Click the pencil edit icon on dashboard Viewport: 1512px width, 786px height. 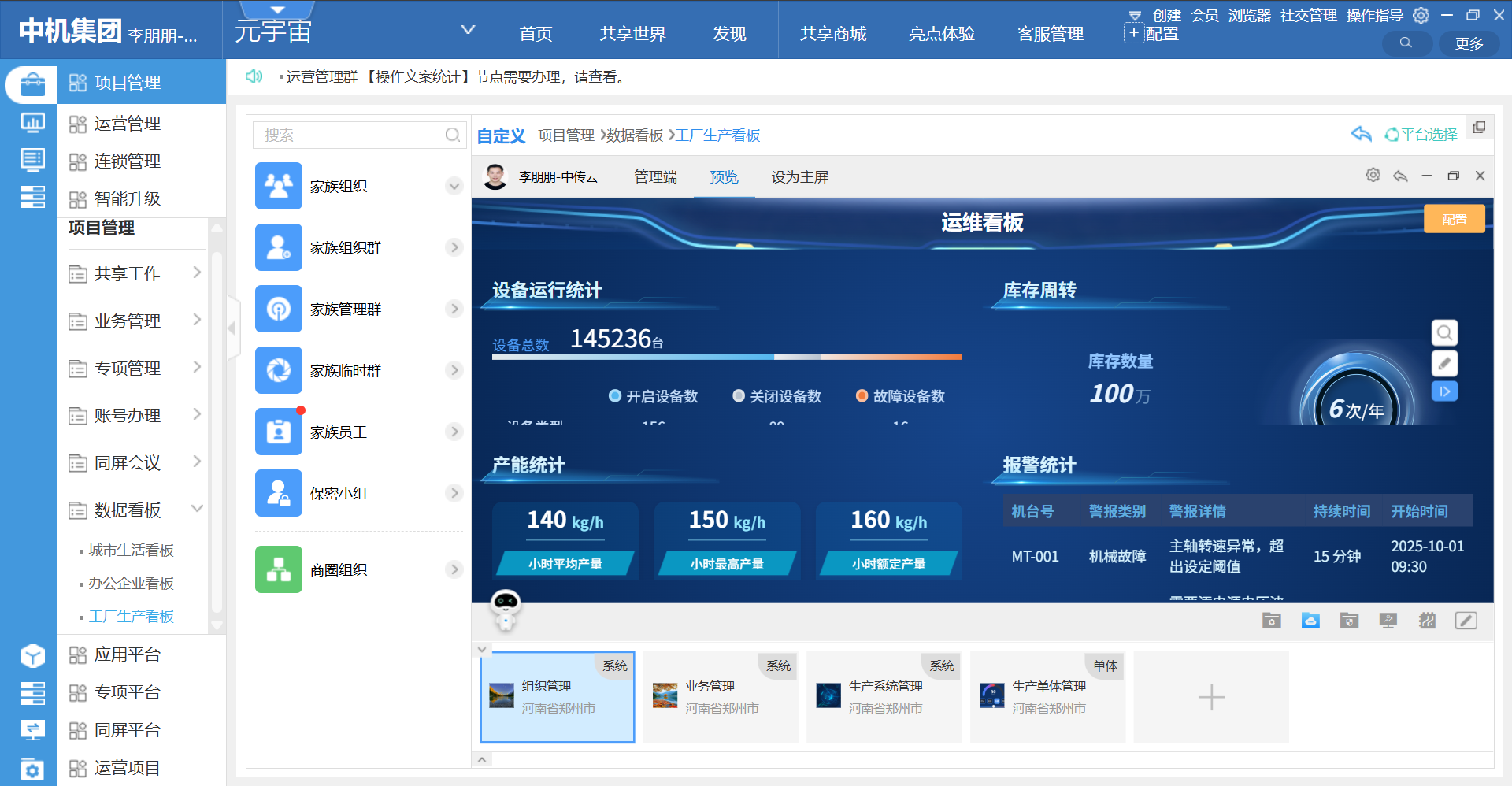(1443, 363)
